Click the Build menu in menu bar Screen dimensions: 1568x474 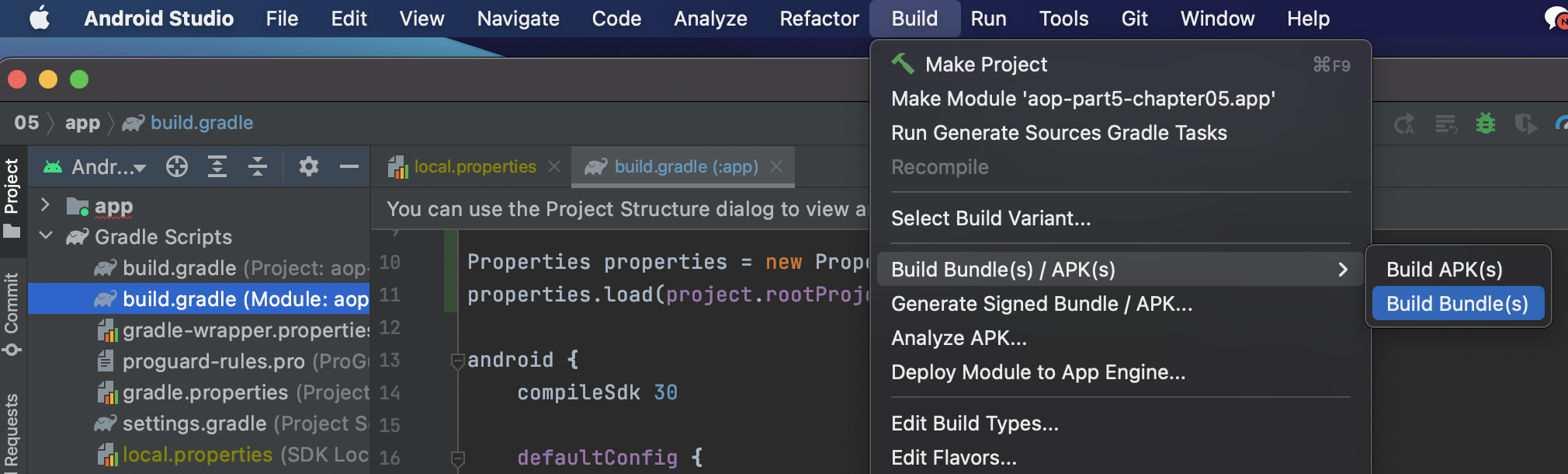914,18
